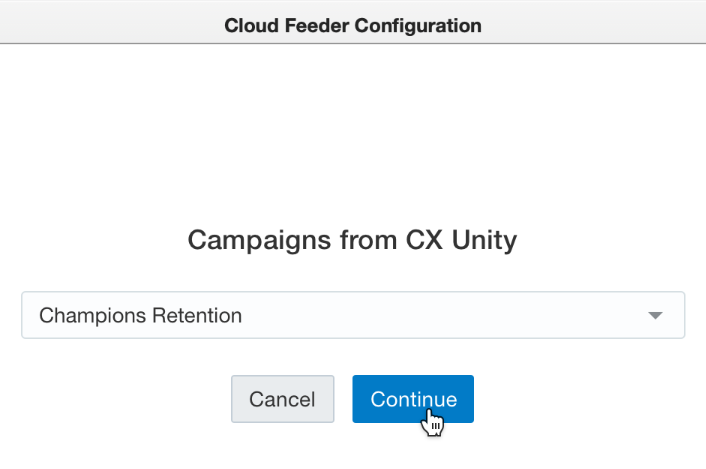Click the word Retention in the dropdown

coord(197,316)
